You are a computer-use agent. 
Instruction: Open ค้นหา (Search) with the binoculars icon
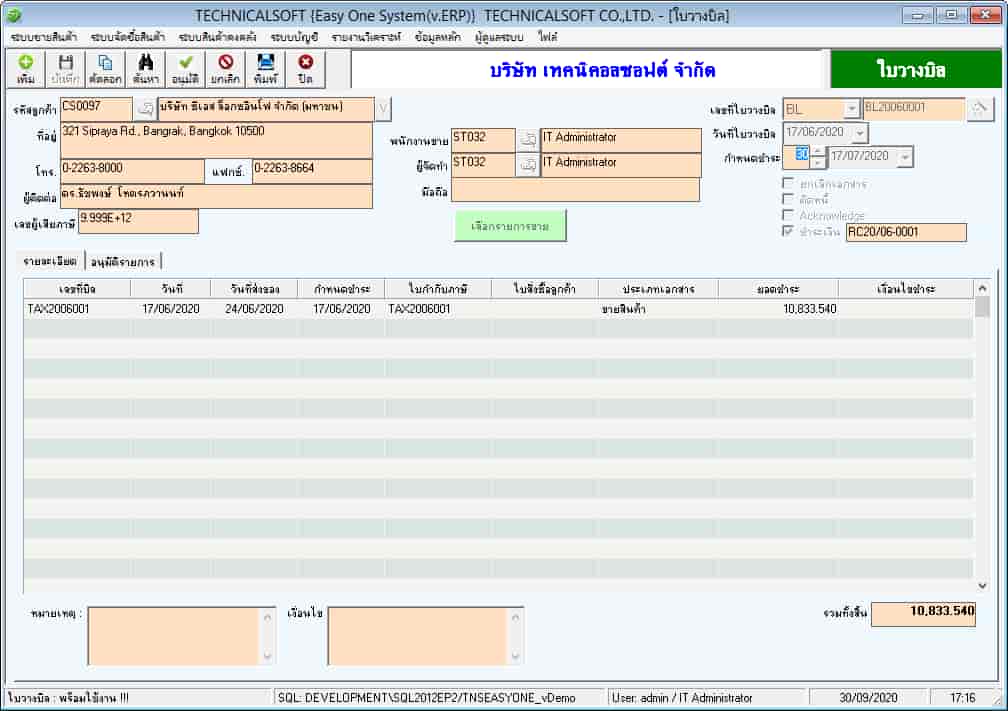coord(146,69)
